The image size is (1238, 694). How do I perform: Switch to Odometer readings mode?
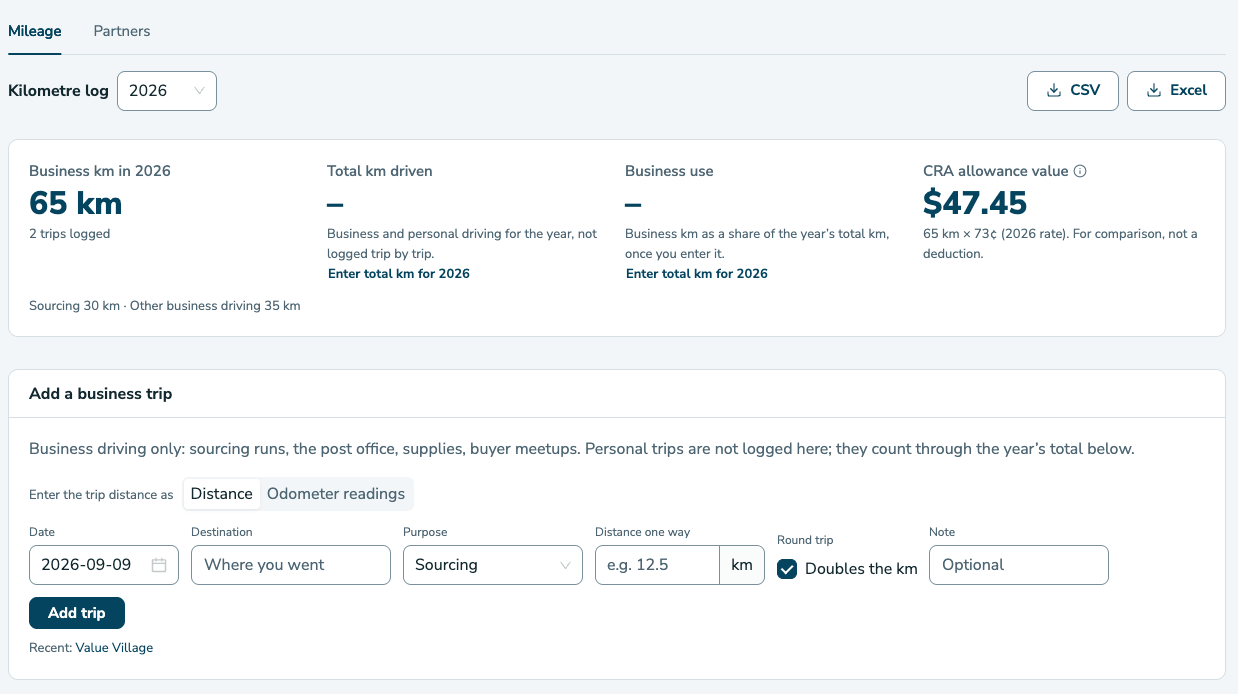click(336, 494)
